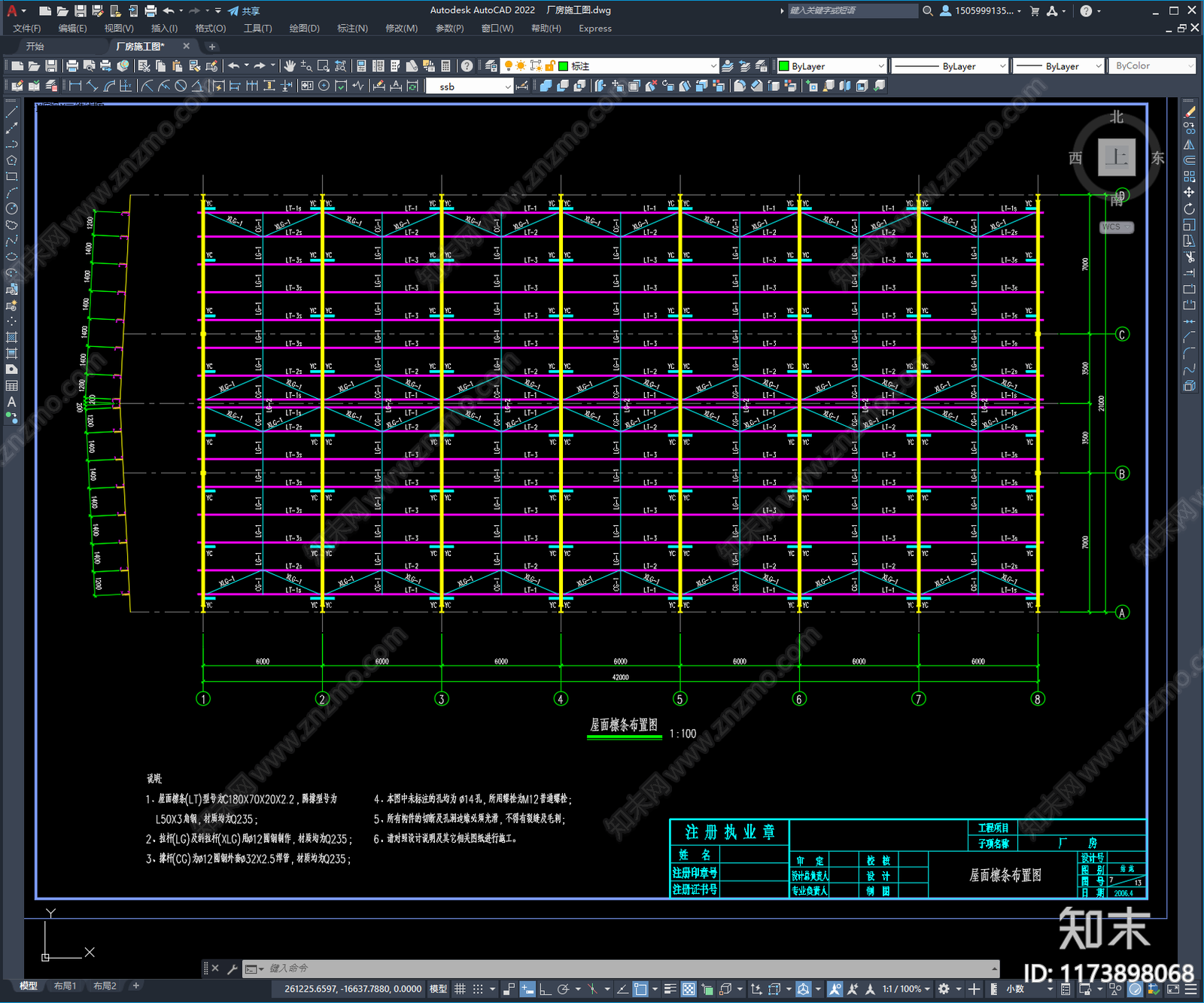The width and height of the screenshot is (1204, 1003).
Task: Select the Diameter dimension tool icon
Action: pyautogui.click(x=181, y=86)
